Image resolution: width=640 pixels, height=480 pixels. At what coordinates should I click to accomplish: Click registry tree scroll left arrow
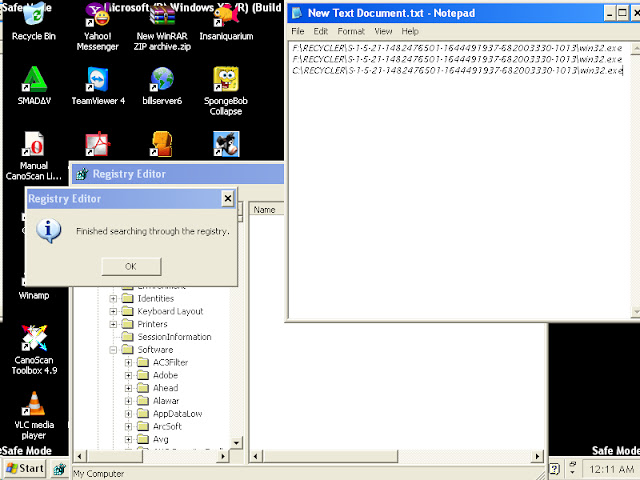click(80, 456)
